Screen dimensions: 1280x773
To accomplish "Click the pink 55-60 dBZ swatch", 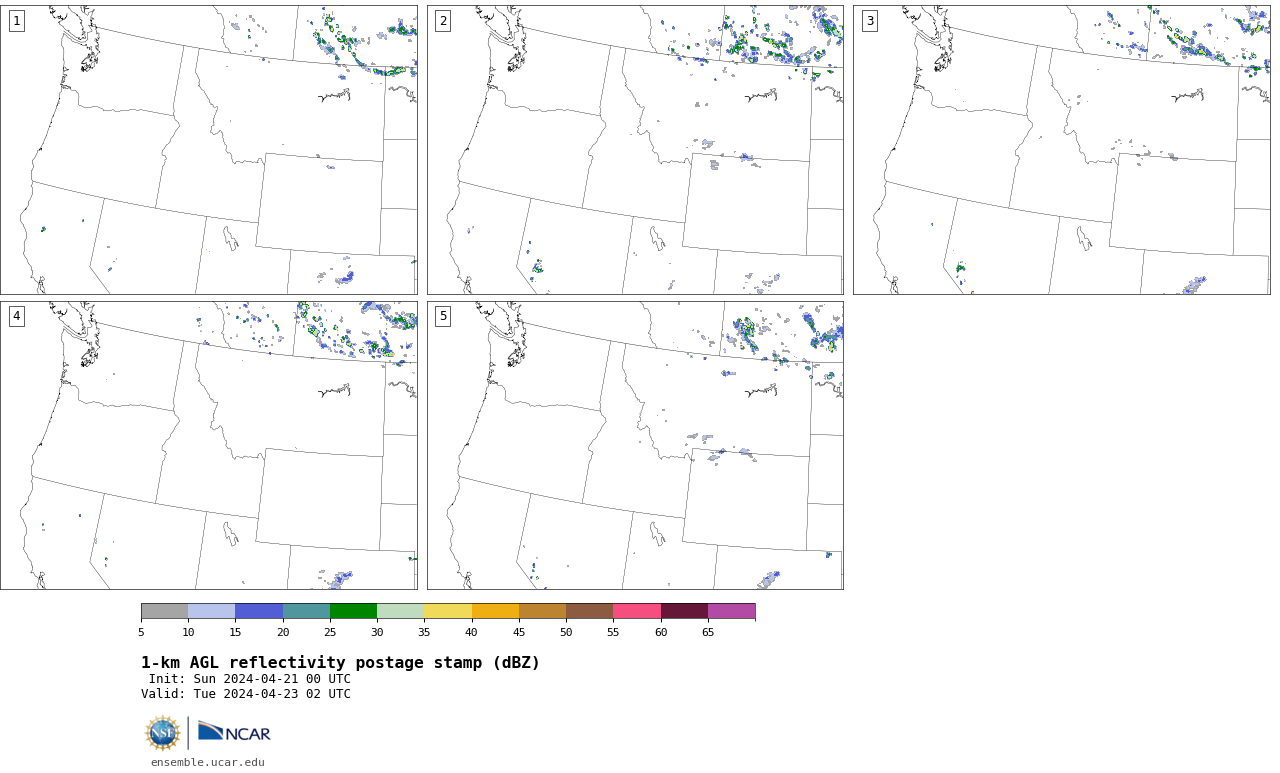I will click(637, 611).
